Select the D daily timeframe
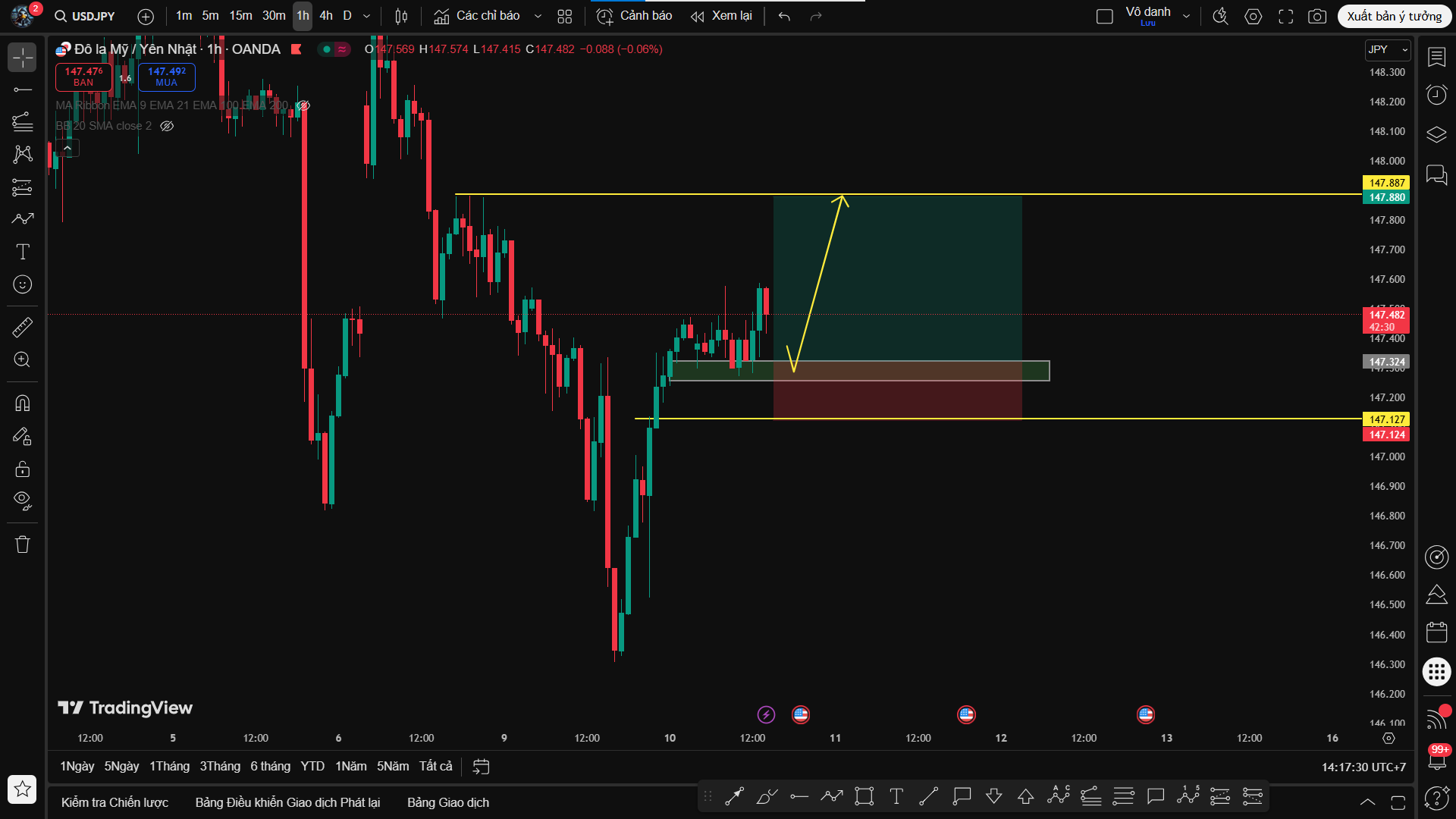 [347, 16]
